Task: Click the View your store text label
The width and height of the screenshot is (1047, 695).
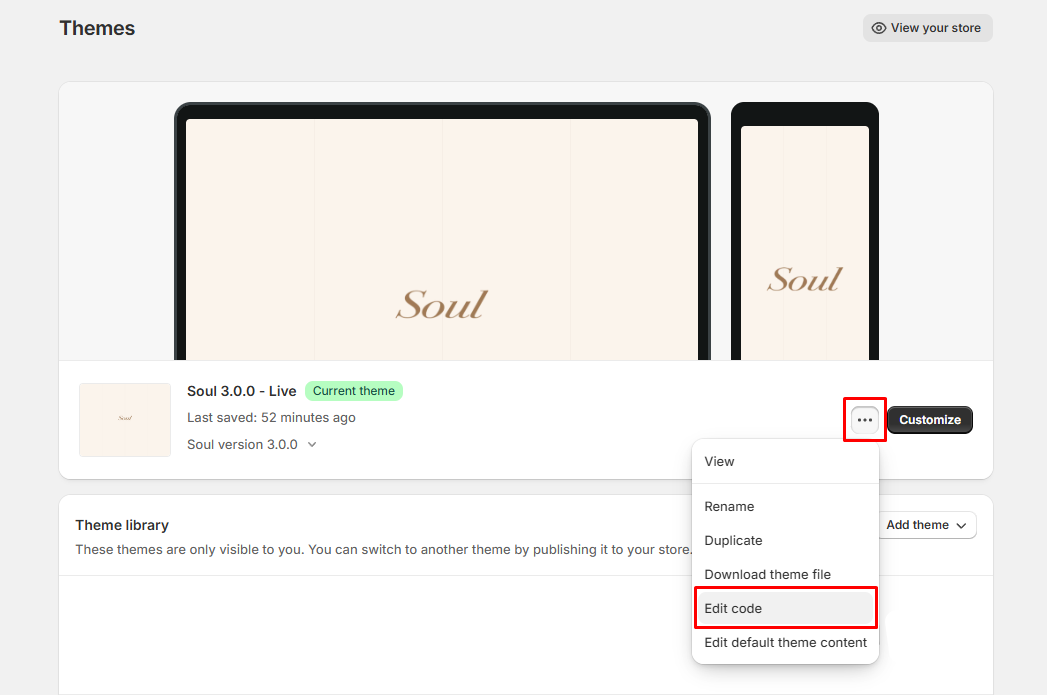Action: (x=935, y=28)
